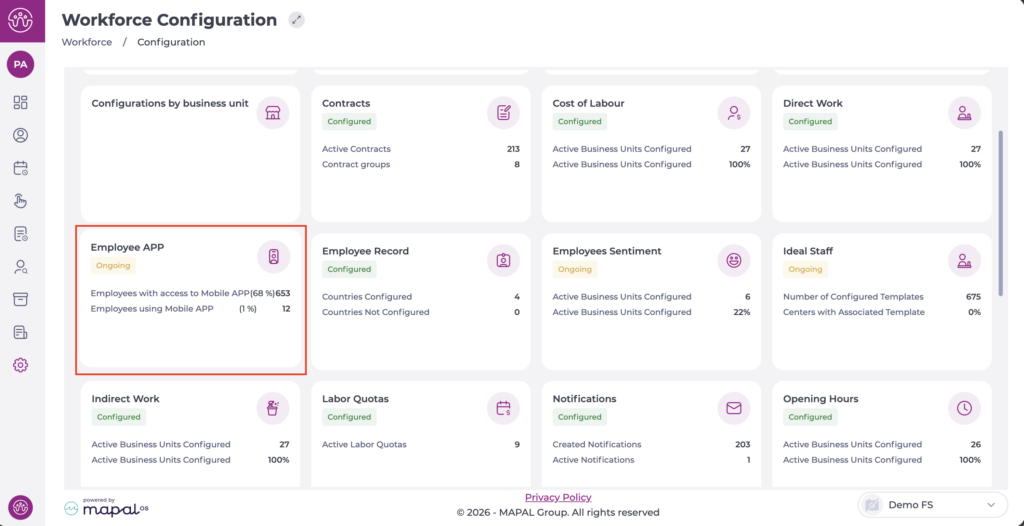Click the Labor Quotas calendar icon
The height and width of the screenshot is (526, 1024).
(x=503, y=408)
